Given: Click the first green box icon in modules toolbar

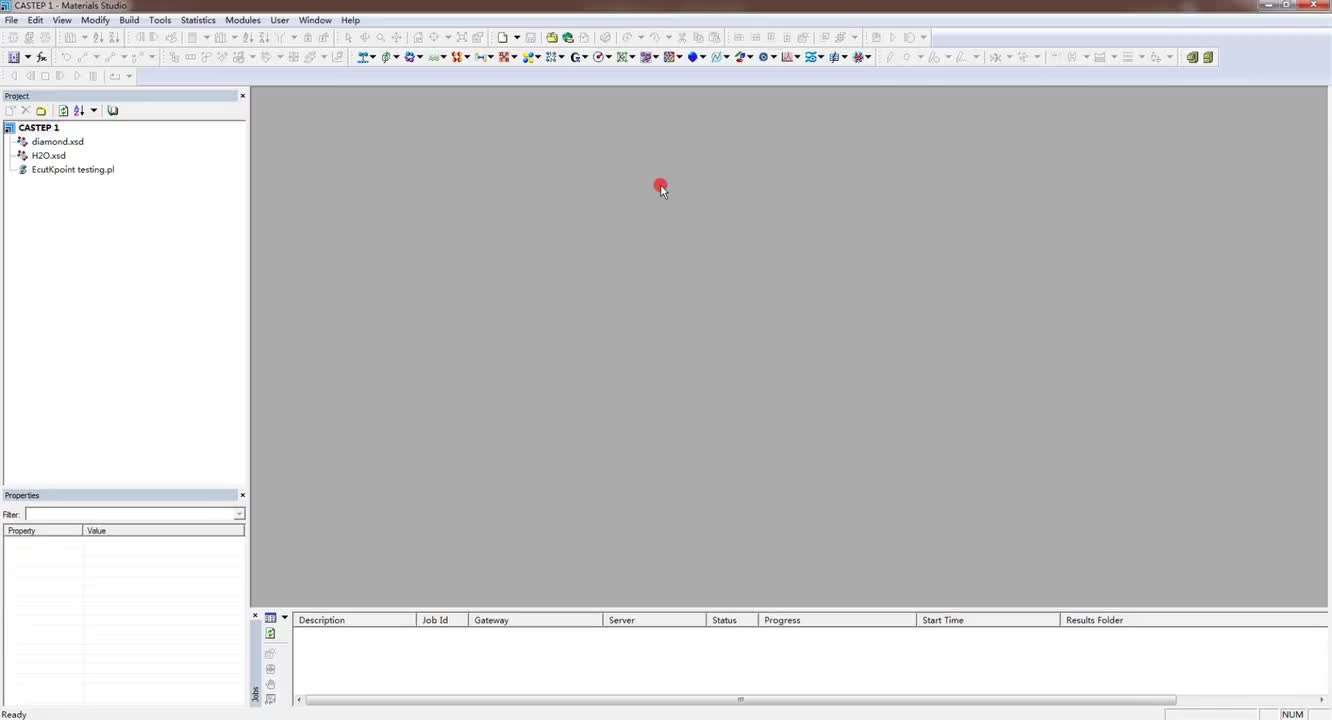Looking at the screenshot, I should [1192, 57].
